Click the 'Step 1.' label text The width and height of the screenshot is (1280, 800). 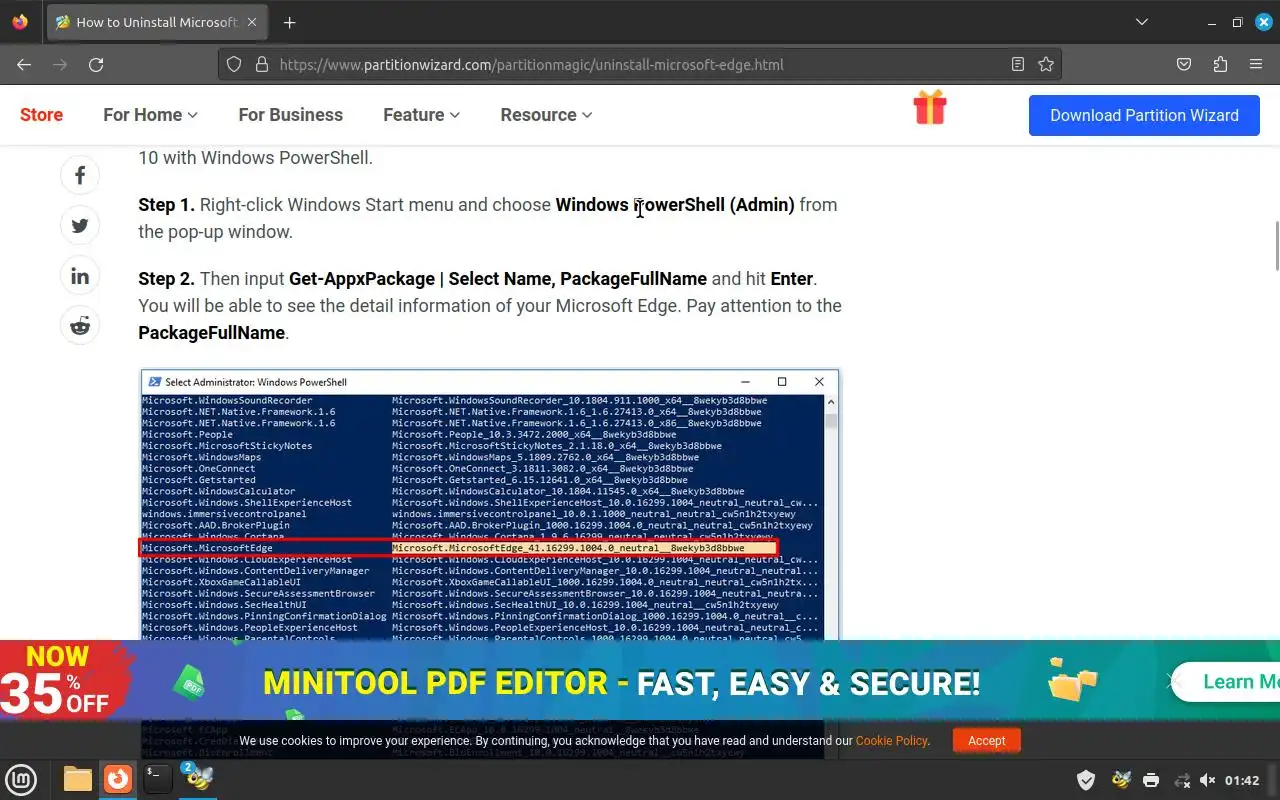[x=166, y=205]
